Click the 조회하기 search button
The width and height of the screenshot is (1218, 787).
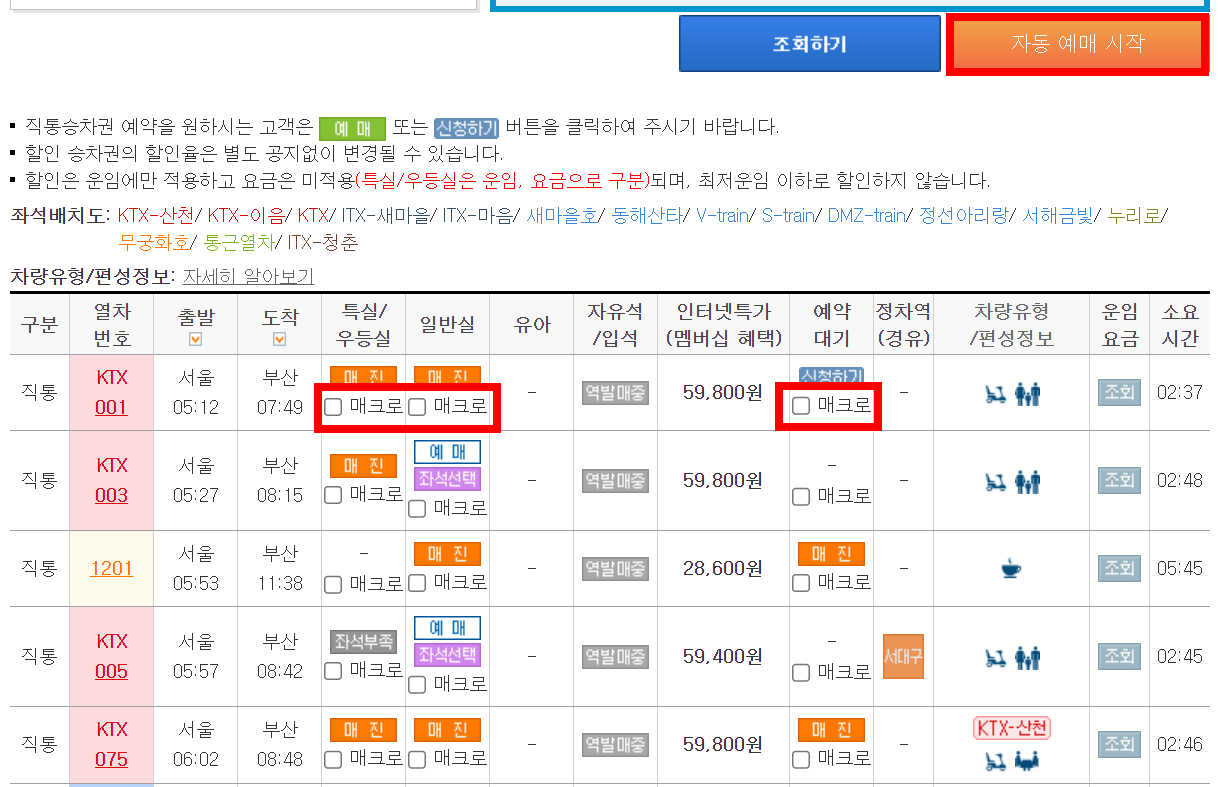[x=809, y=43]
